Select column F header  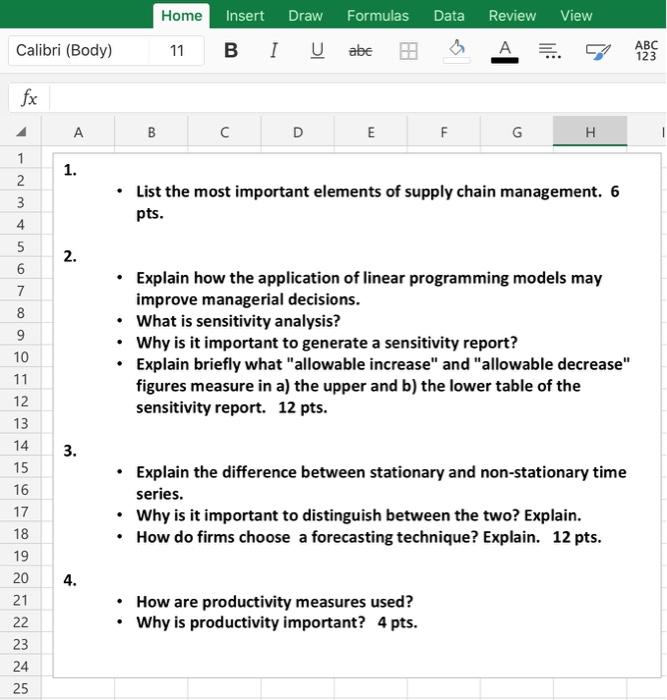[444, 132]
